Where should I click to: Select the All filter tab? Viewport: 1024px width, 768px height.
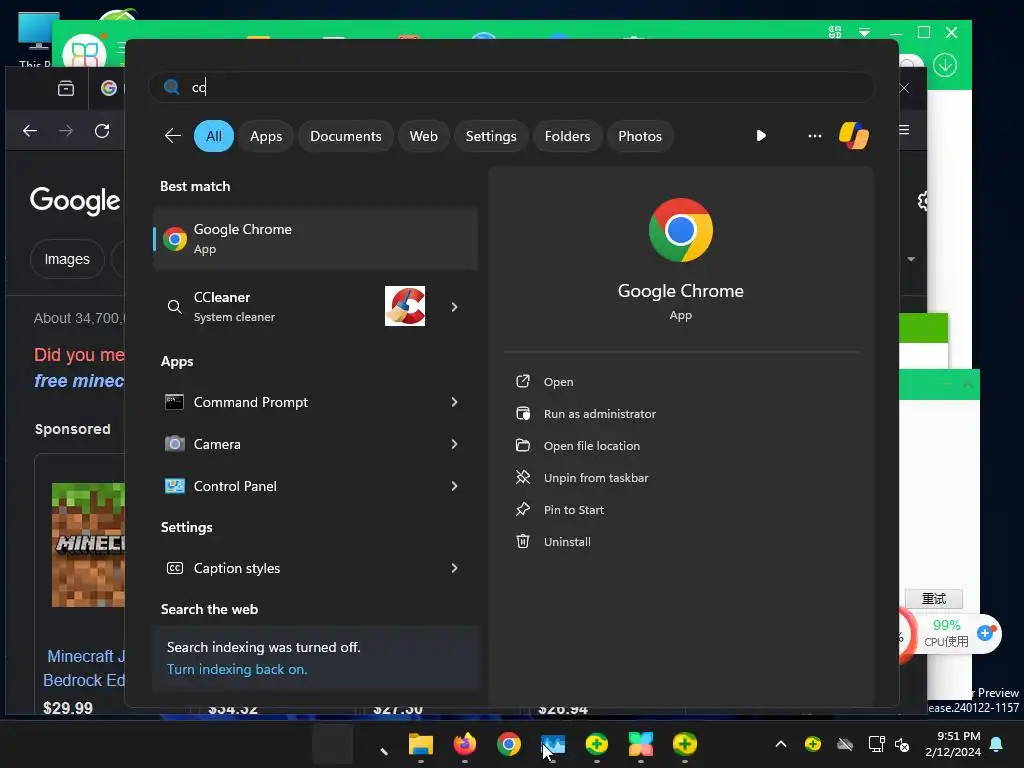[214, 136]
